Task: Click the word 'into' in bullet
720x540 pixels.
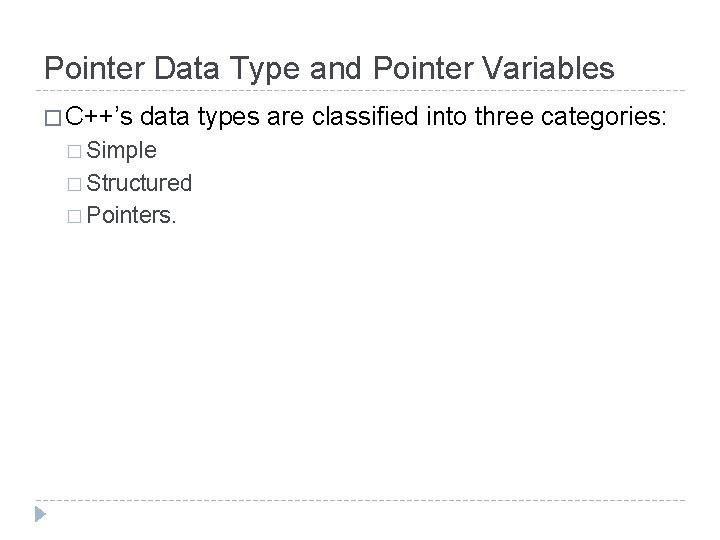Action: [x=446, y=119]
